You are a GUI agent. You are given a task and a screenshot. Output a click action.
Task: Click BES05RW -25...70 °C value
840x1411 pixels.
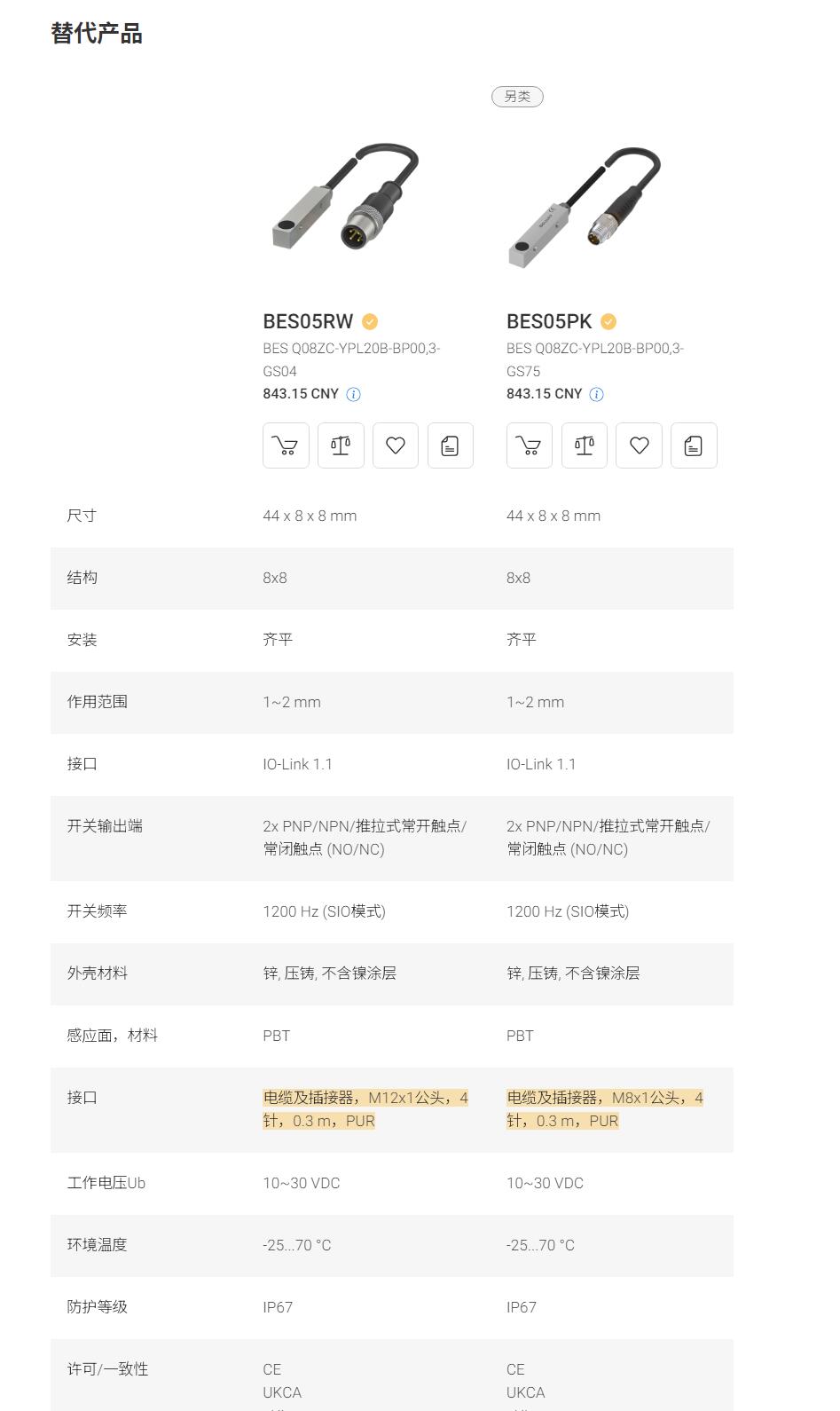point(297,1245)
